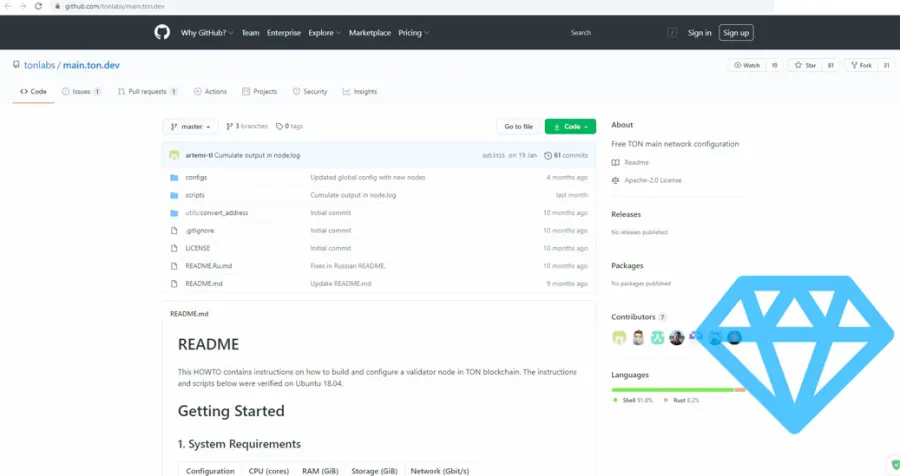Open the Security tab

(310, 91)
